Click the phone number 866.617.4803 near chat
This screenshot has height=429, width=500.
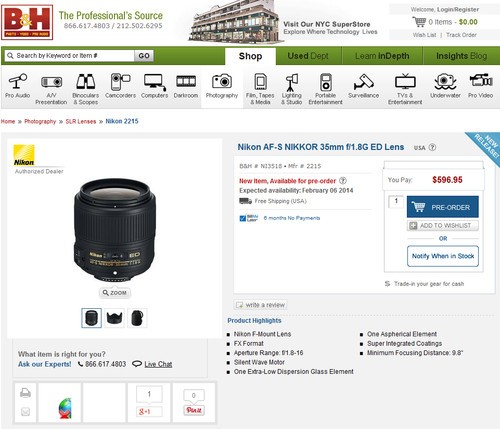coord(105,364)
